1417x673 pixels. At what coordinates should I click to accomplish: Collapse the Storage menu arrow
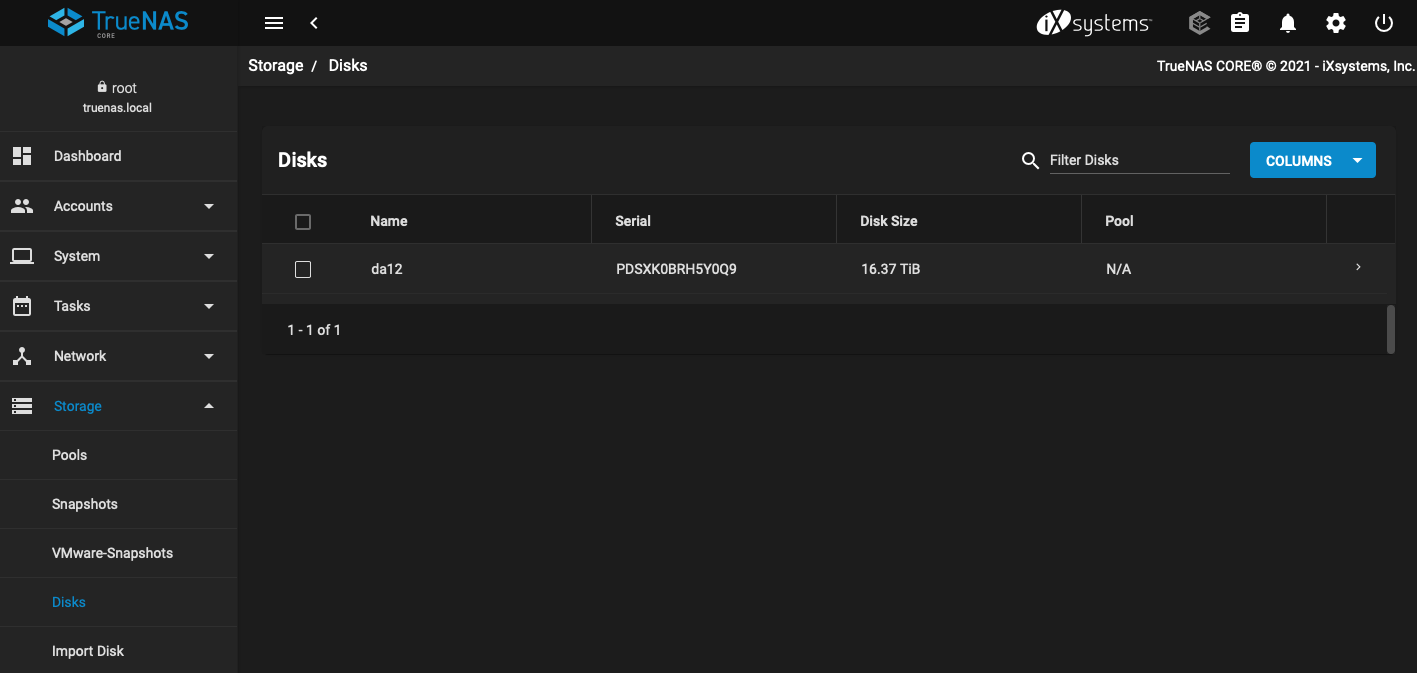click(x=209, y=406)
